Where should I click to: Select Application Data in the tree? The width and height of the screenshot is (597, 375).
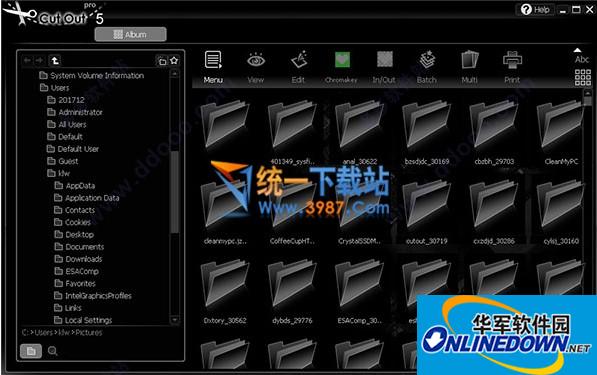[x=87, y=198]
